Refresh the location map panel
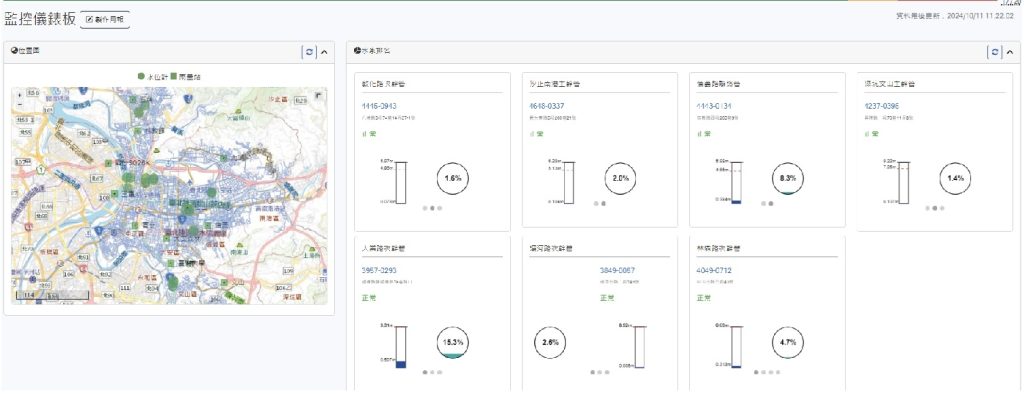 [310, 52]
